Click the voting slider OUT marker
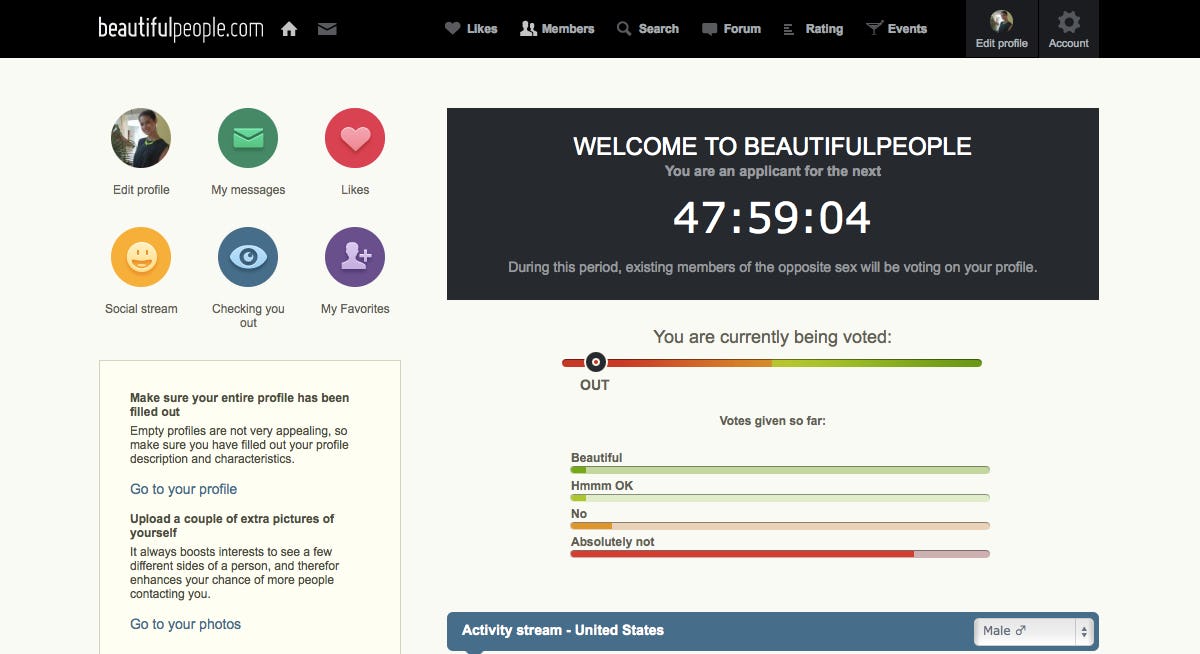Screen dimensions: 1200x654 coord(595,362)
